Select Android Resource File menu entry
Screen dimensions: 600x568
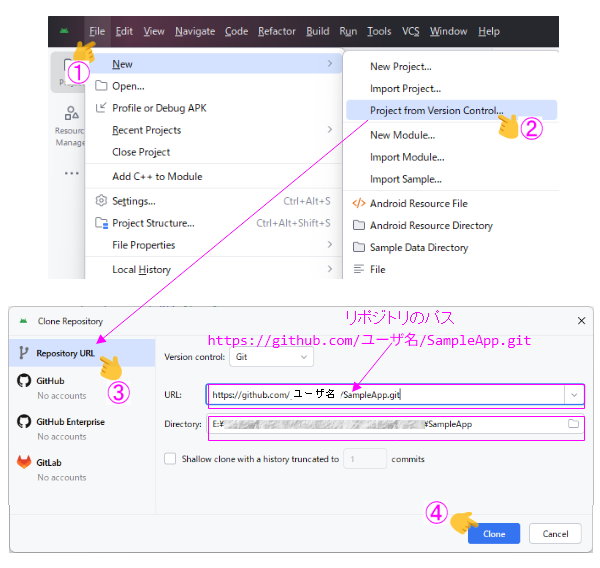pyautogui.click(x=418, y=203)
